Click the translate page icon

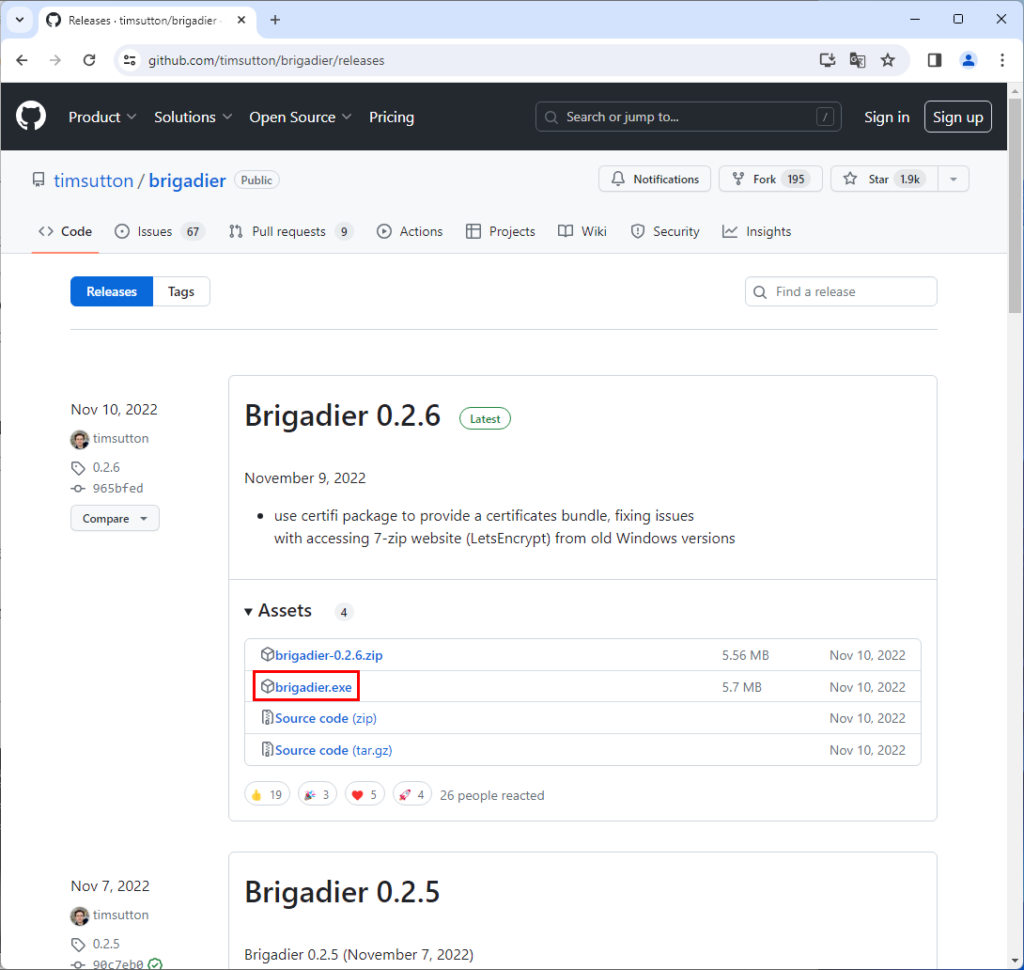857,60
